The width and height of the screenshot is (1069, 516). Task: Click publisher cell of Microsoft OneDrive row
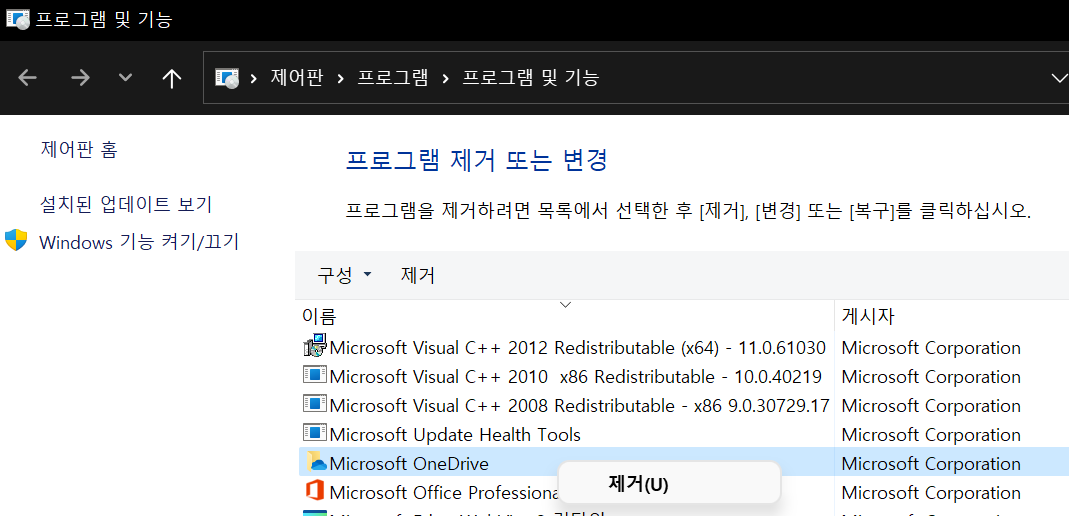point(931,464)
